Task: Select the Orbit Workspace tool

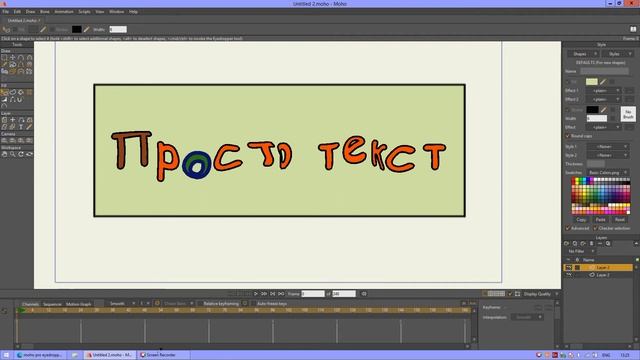Action: (29, 154)
